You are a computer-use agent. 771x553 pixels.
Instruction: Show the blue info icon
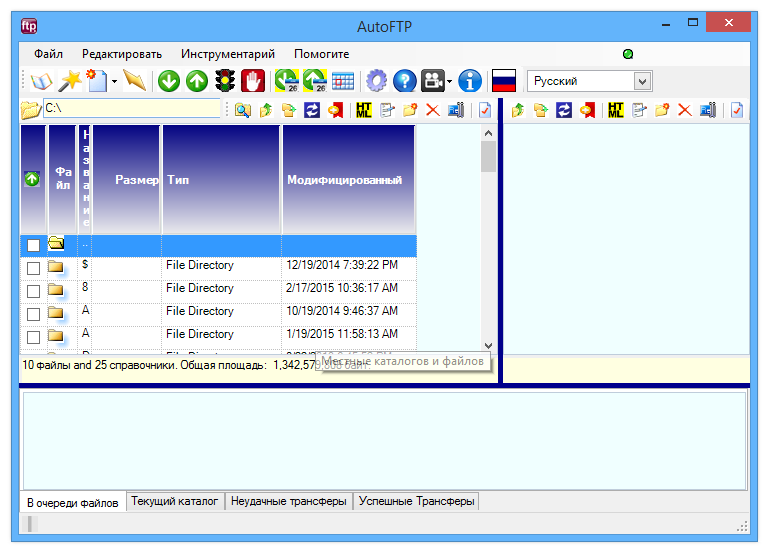[470, 81]
